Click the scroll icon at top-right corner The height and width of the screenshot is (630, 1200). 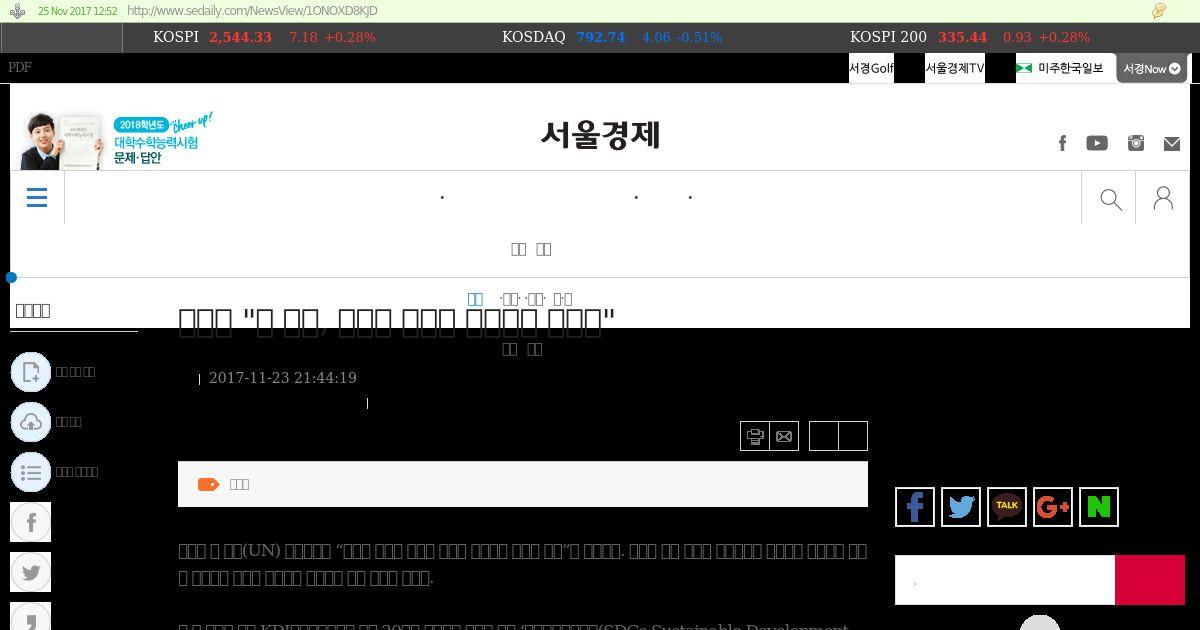[1159, 11]
